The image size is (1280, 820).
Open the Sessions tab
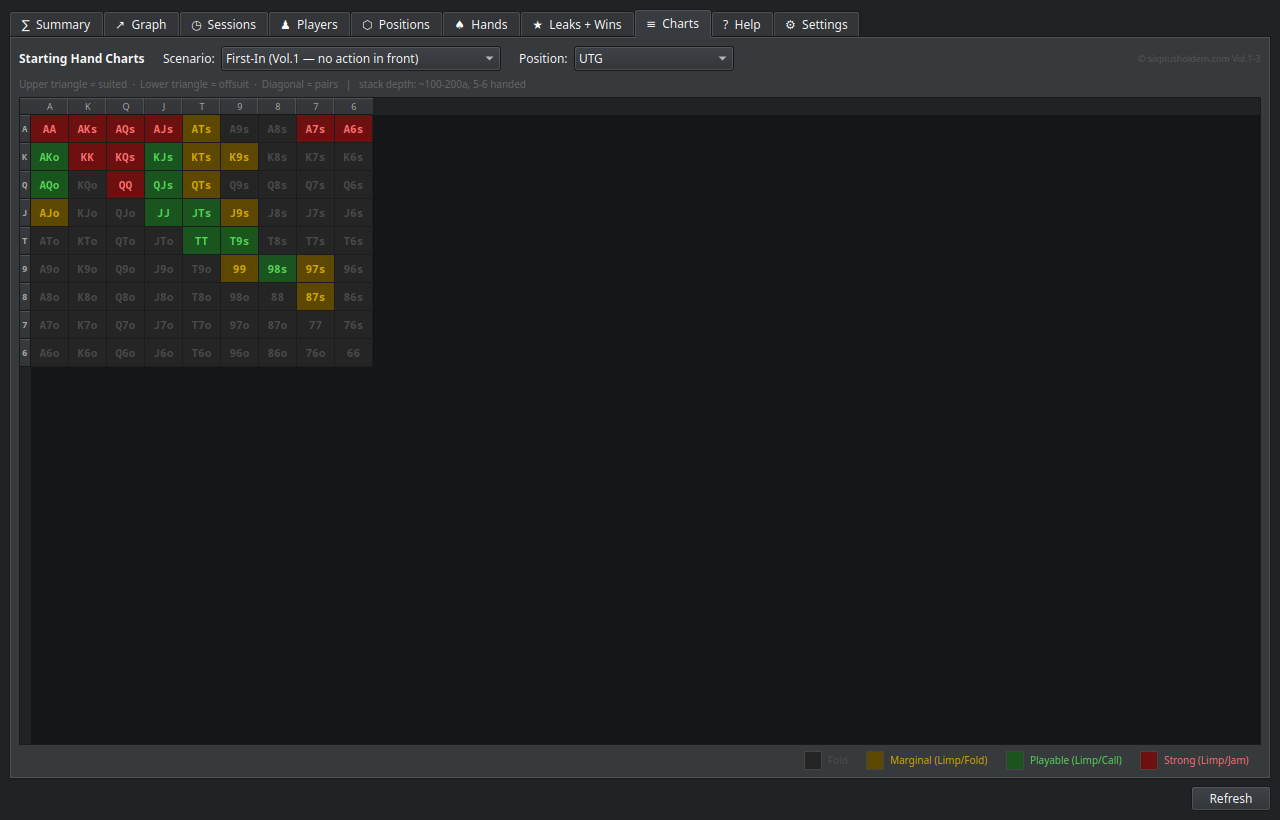click(x=224, y=24)
